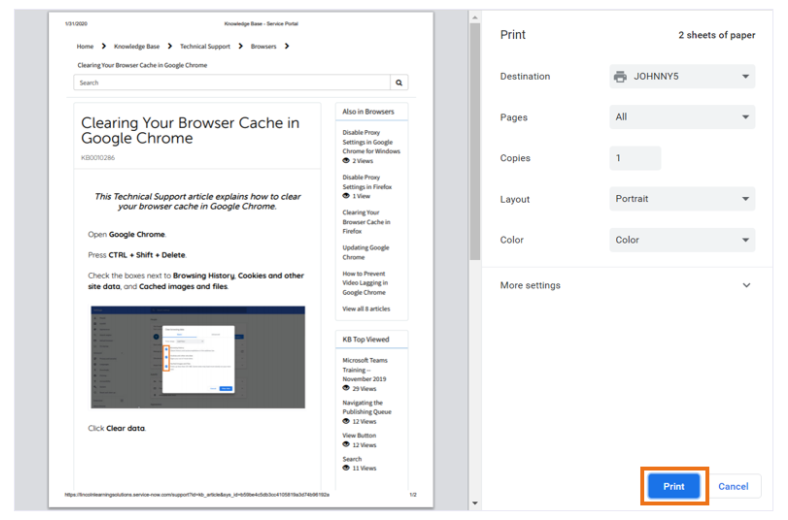Screen dimensions: 788x520
Task: Click the eye icon beside 11 Views
Action: coord(346,468)
